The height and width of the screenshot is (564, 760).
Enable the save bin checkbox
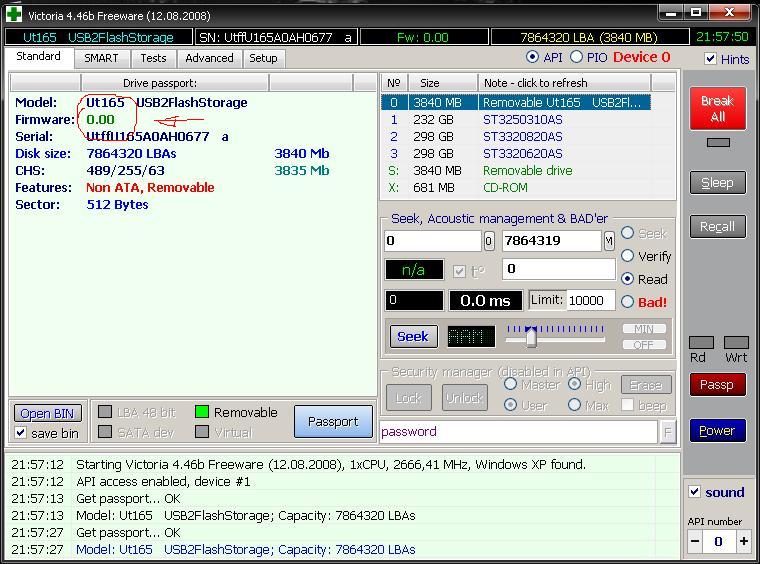21,433
